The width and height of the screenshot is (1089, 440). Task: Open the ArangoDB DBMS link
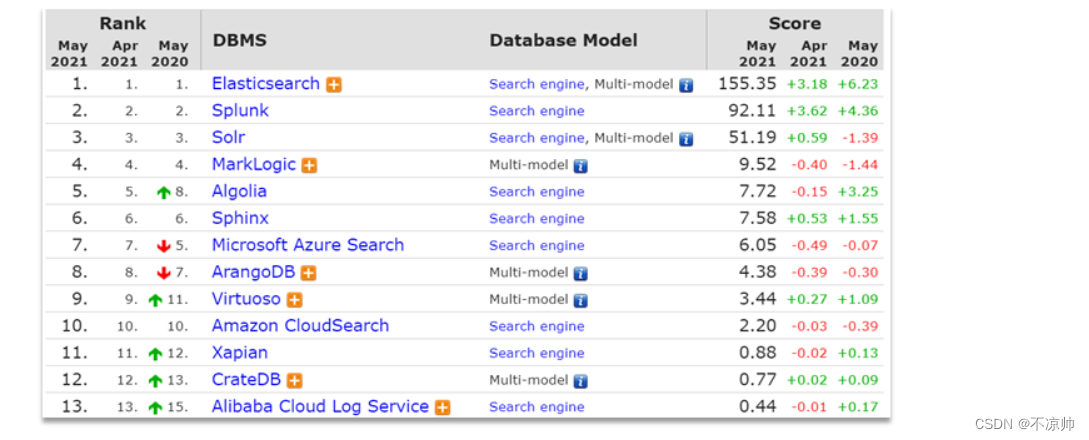(253, 272)
